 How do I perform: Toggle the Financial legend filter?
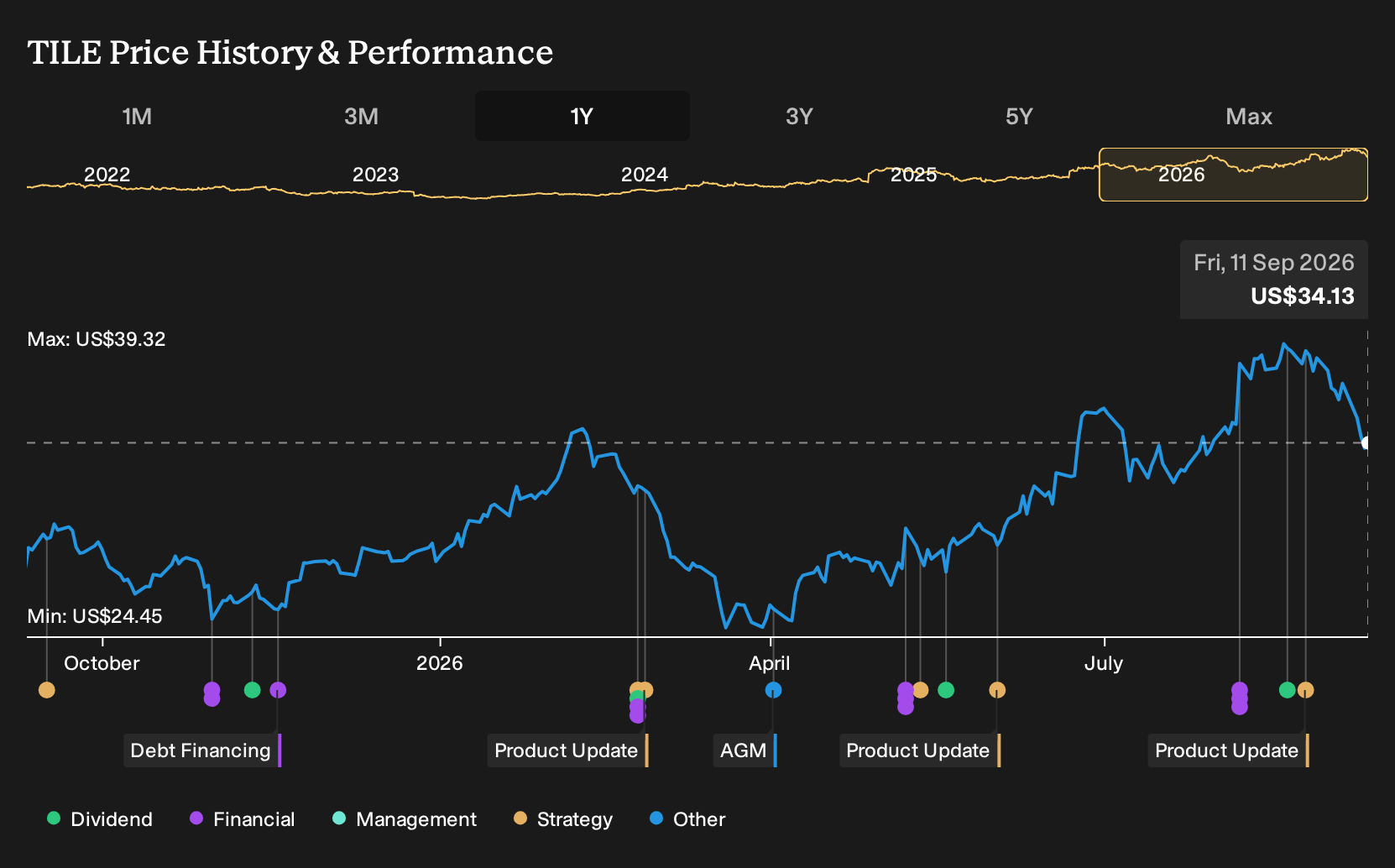(x=242, y=819)
